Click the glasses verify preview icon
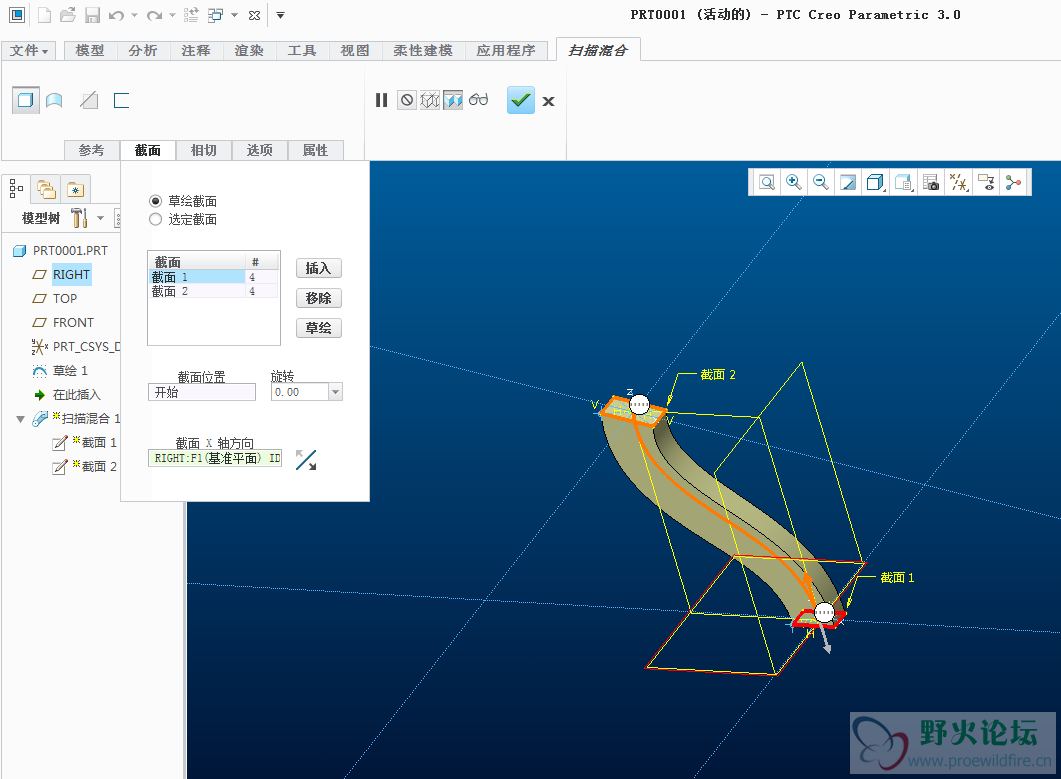 tap(478, 100)
